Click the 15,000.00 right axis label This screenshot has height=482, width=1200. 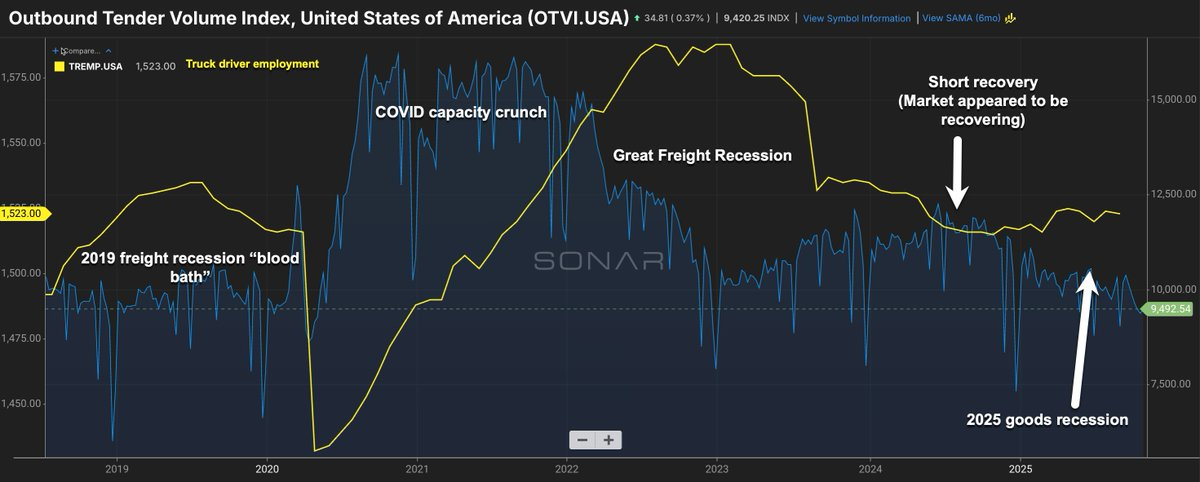1170,99
